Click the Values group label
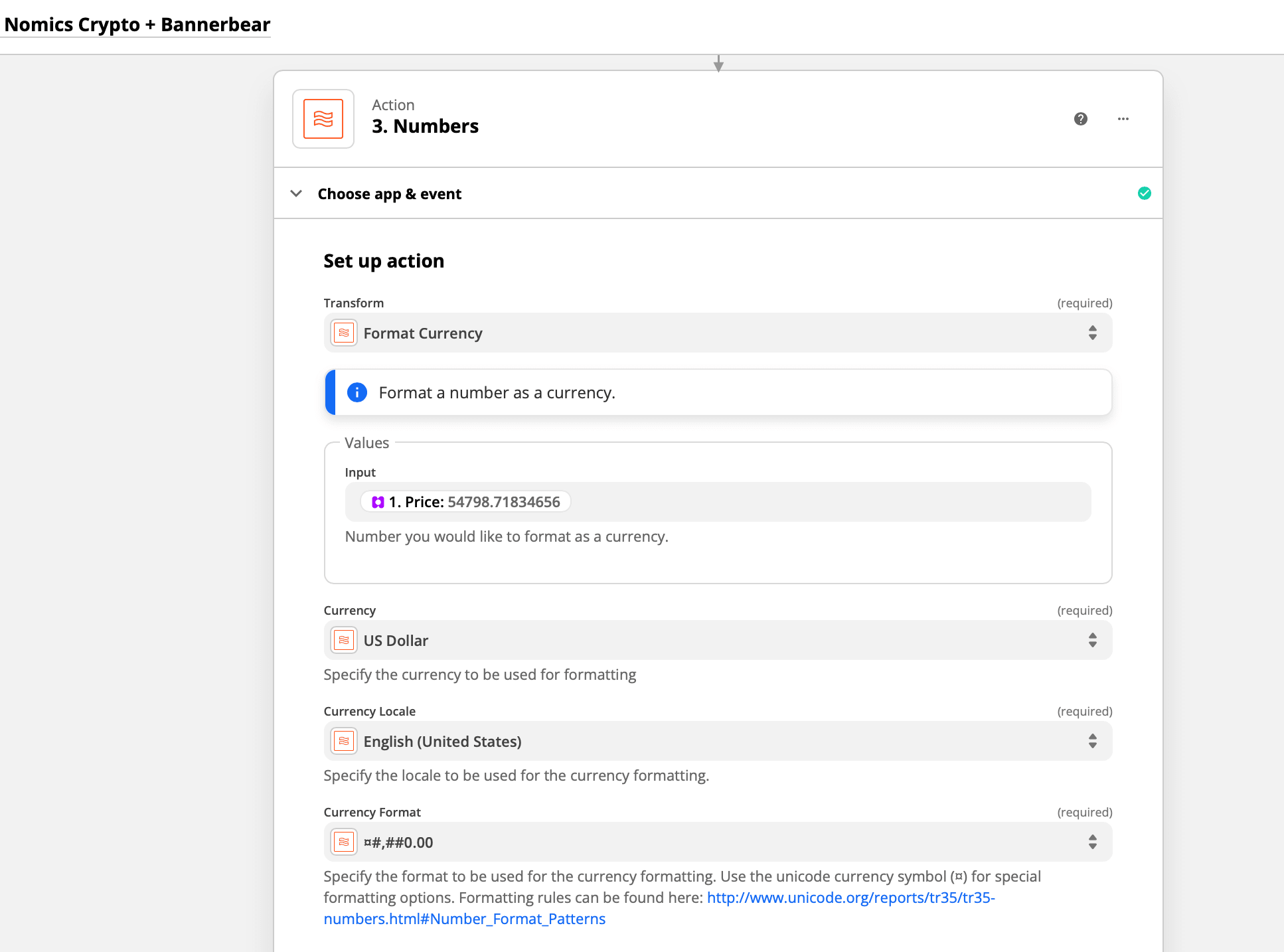The height and width of the screenshot is (952, 1284). point(367,443)
